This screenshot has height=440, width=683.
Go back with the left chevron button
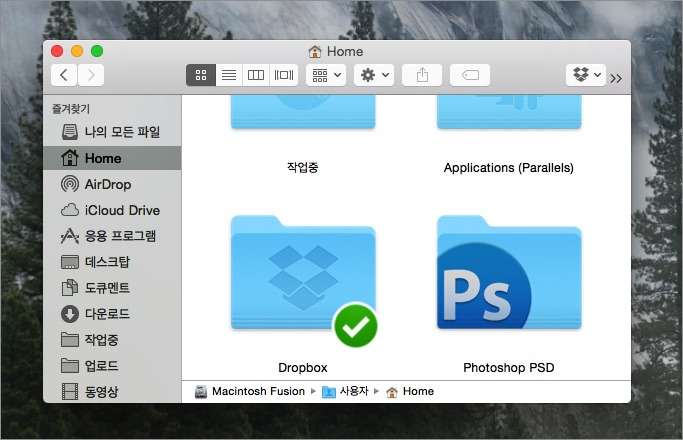64,75
